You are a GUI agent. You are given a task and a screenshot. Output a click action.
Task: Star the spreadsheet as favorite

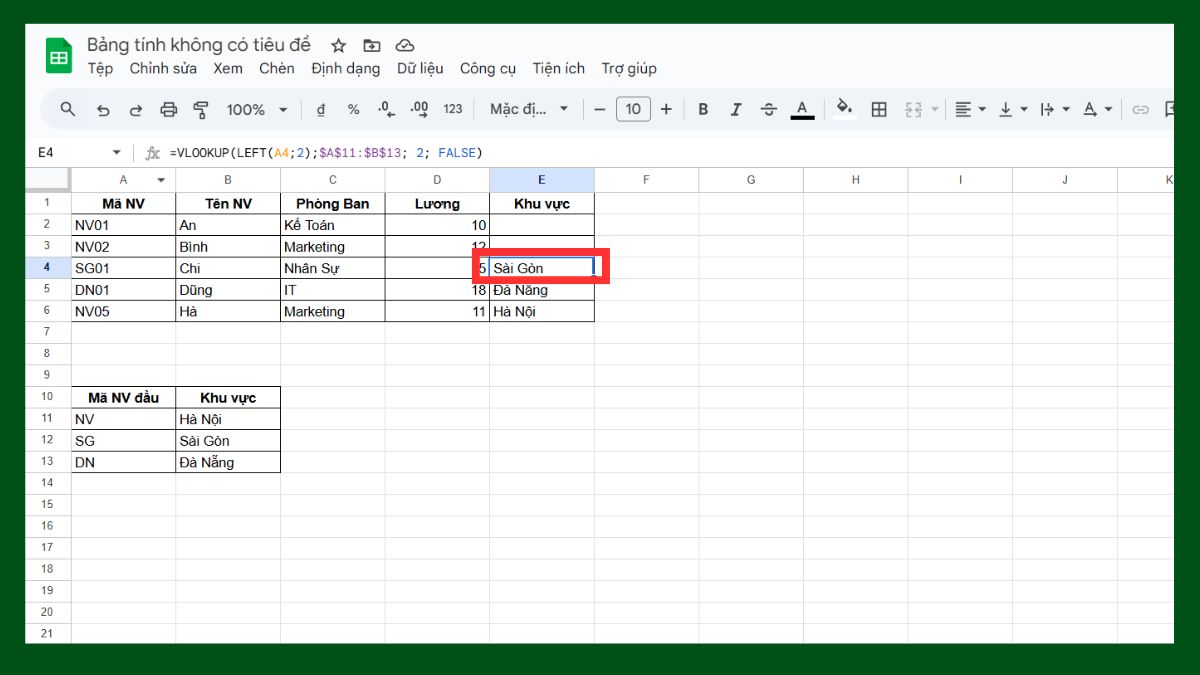[338, 45]
